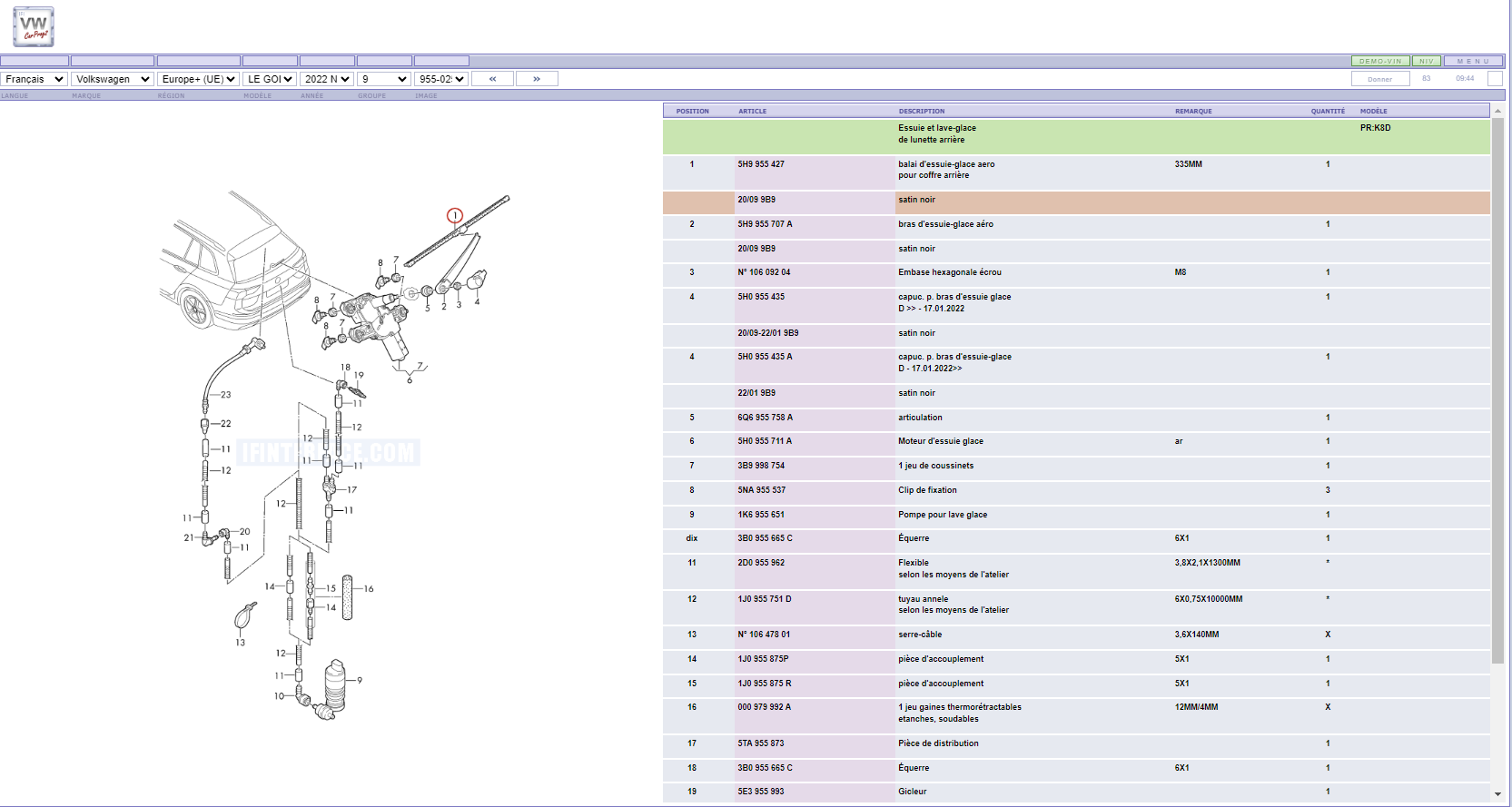Click the Donner button
Viewport: 1512px width, 807px height.
point(1380,79)
